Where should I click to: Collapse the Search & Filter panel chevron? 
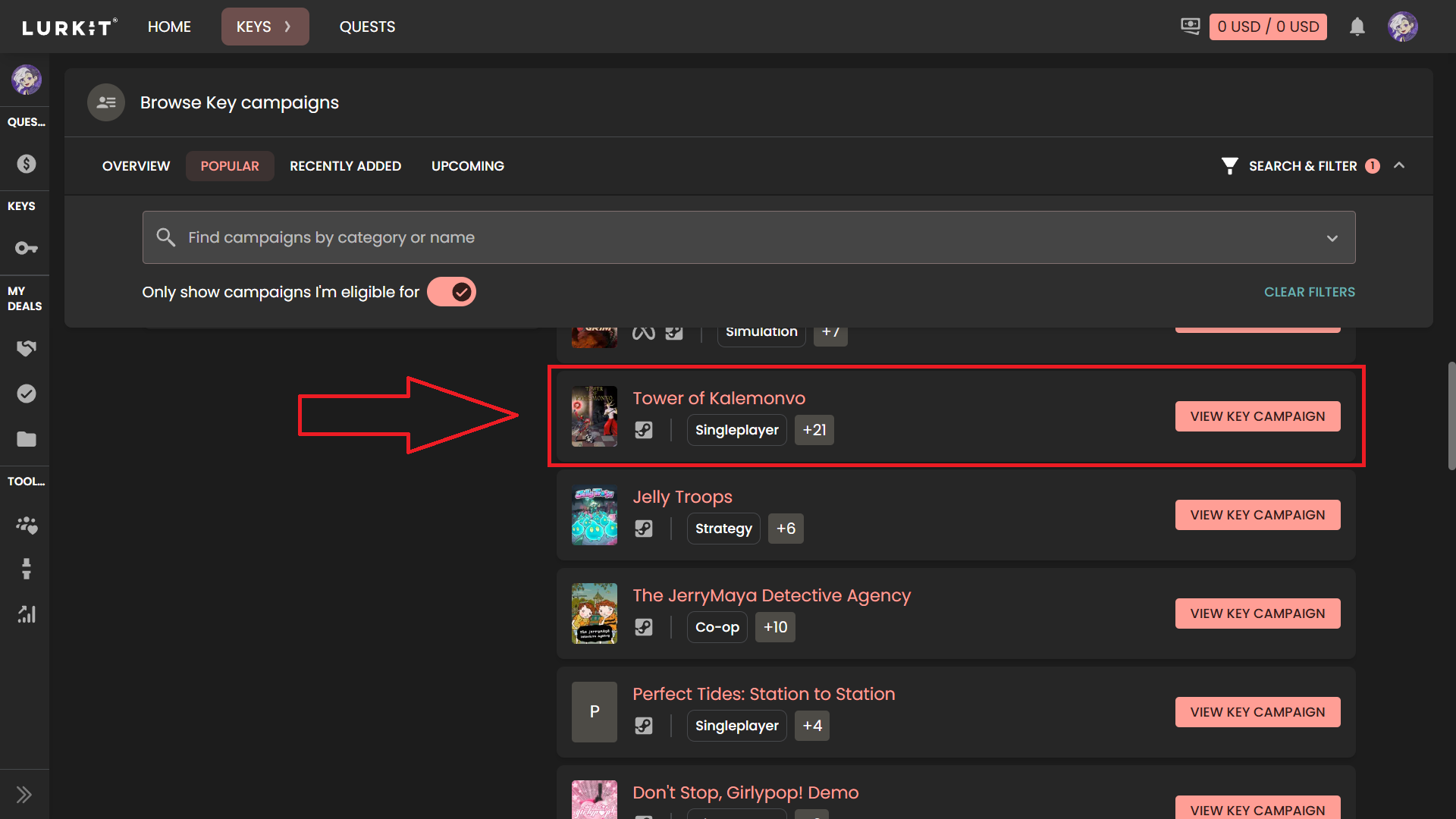pyautogui.click(x=1399, y=166)
